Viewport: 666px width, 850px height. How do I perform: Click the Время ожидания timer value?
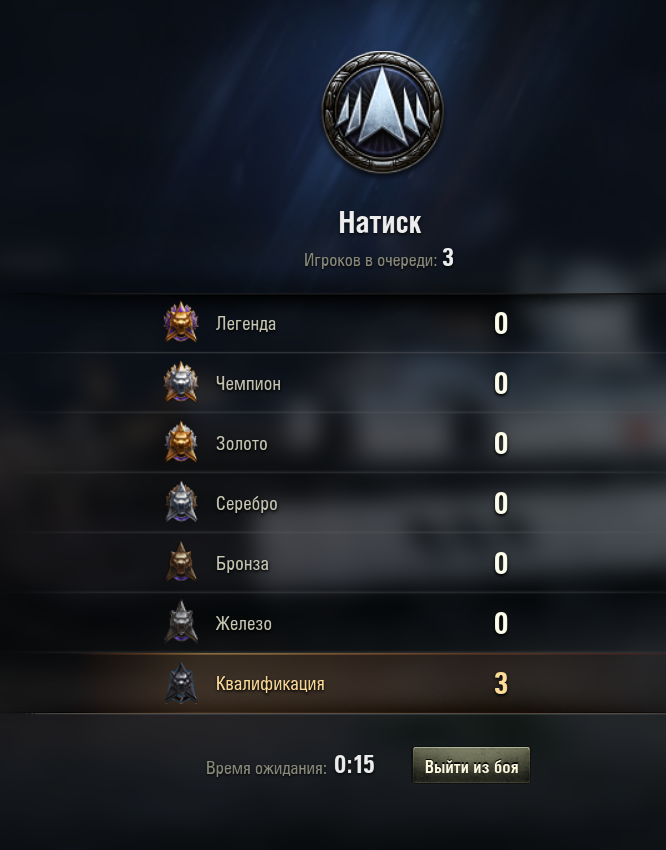(354, 765)
